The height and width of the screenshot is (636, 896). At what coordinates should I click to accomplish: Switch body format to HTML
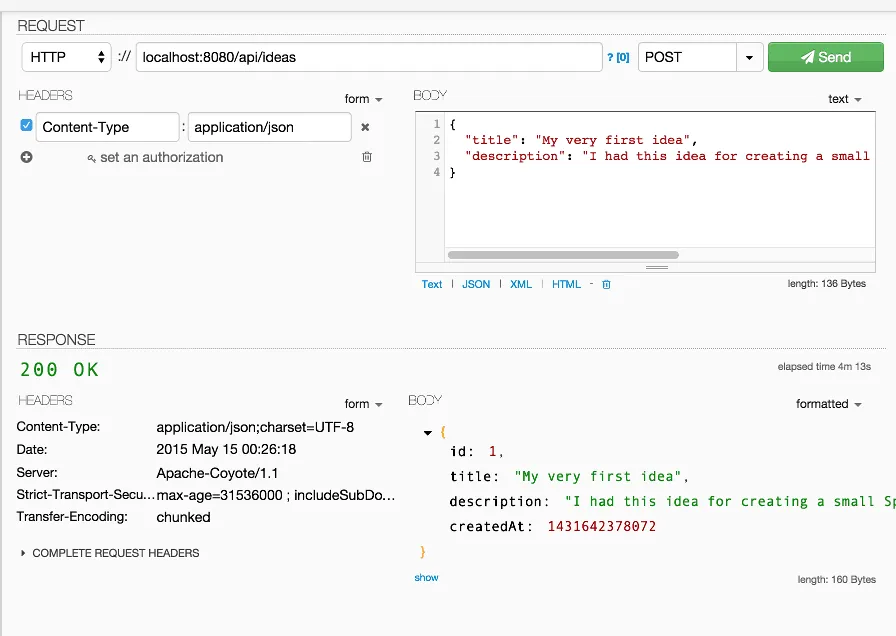(566, 284)
